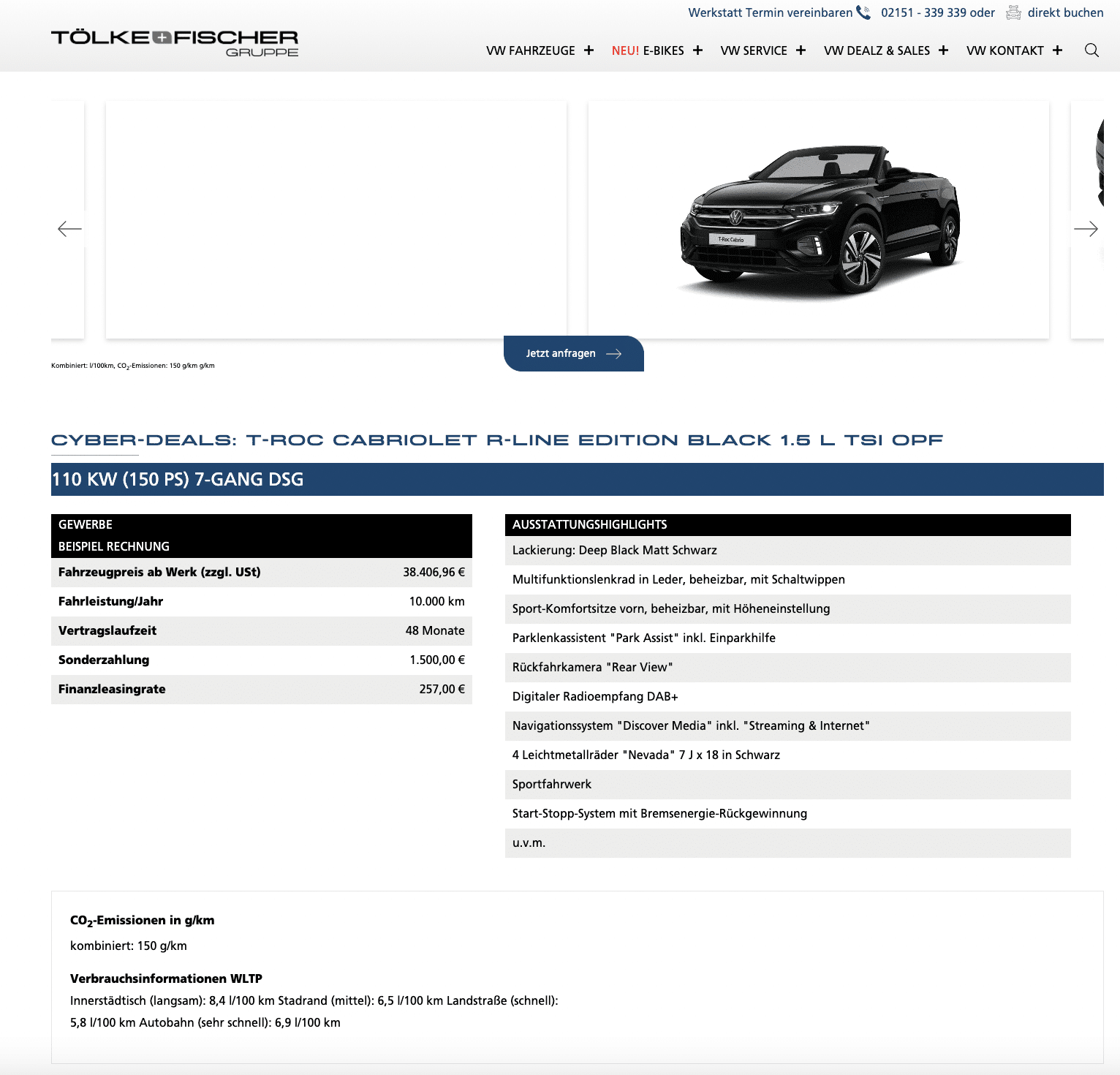Click the Fahrzeugpreis ab Werk label
The width and height of the screenshot is (1120, 1075).
point(159,572)
